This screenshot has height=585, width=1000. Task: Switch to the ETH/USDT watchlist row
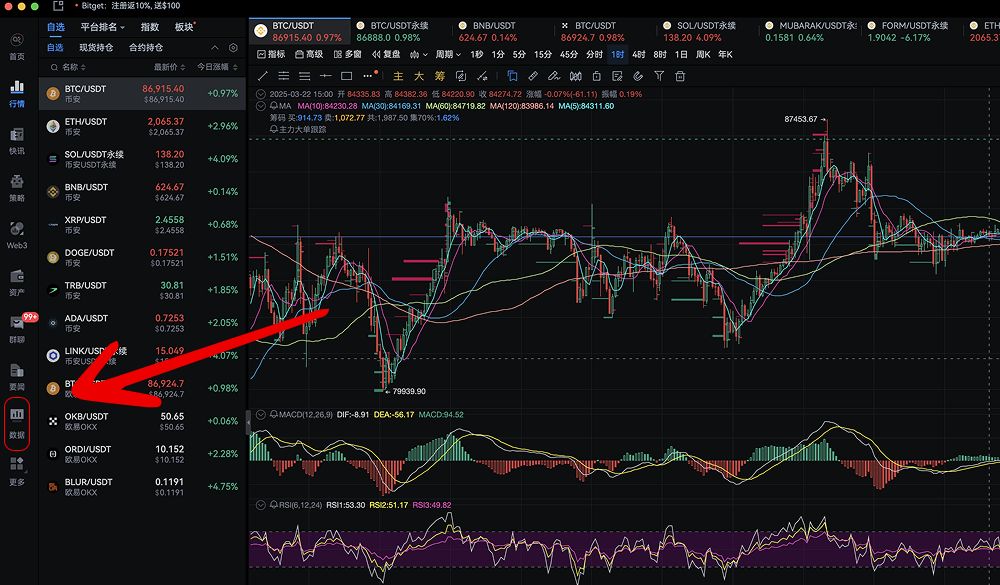(142, 127)
